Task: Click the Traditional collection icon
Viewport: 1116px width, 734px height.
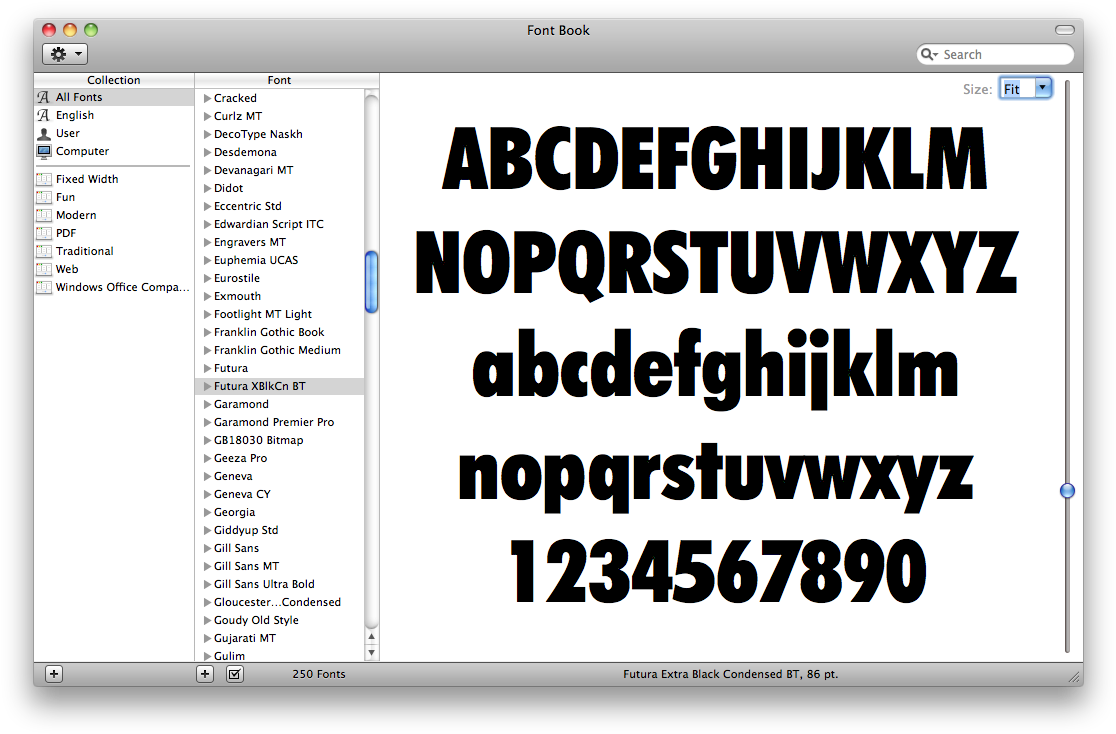Action: coord(44,251)
